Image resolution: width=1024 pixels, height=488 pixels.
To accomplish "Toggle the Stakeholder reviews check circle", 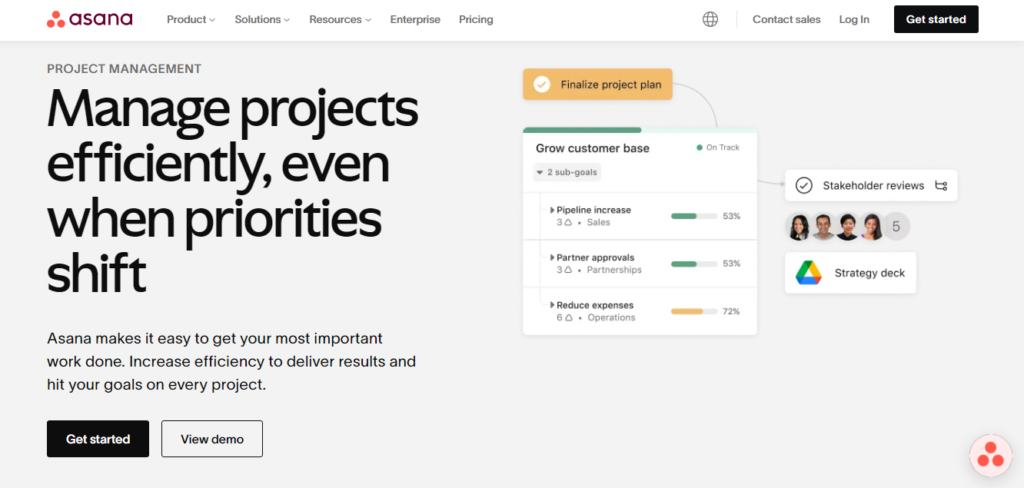I will [x=803, y=186].
